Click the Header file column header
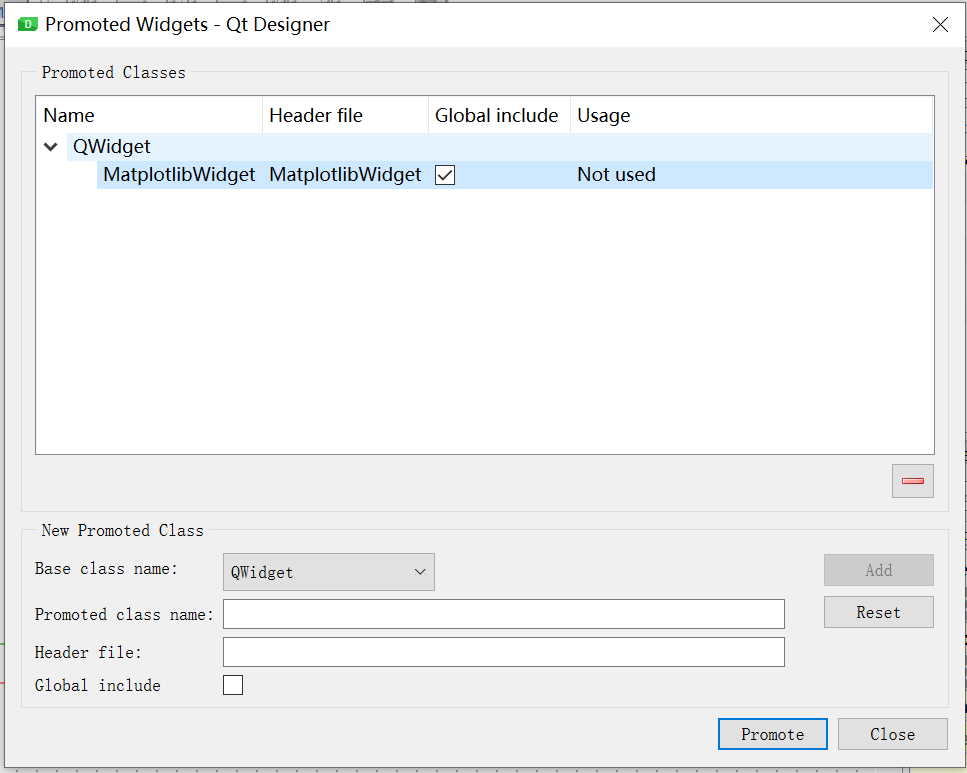Viewport: 967px width, 773px height. coord(346,115)
